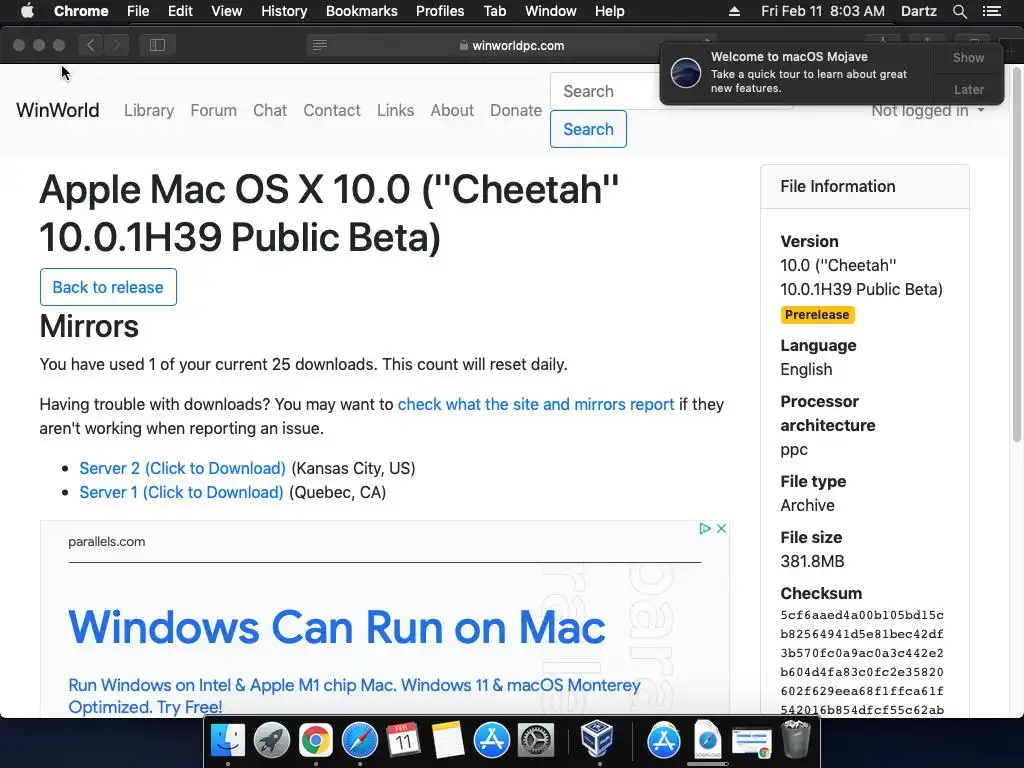The image size is (1024, 768).
Task: Open the View menu
Action: pyautogui.click(x=227, y=11)
